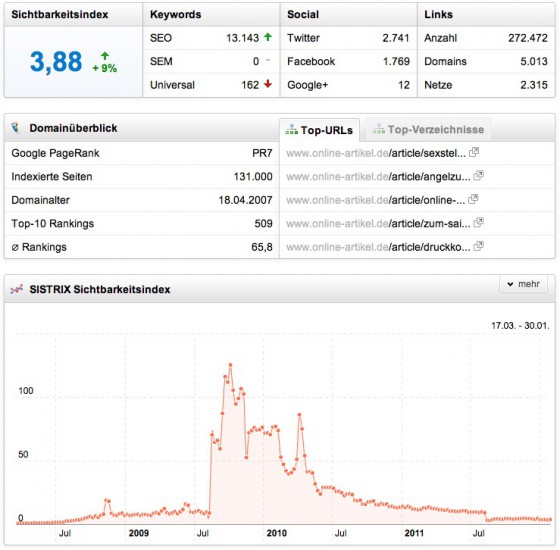The height and width of the screenshot is (550, 560).
Task: Click the Top-Verzeichnisse sitemap icon
Action: pyautogui.click(x=379, y=129)
